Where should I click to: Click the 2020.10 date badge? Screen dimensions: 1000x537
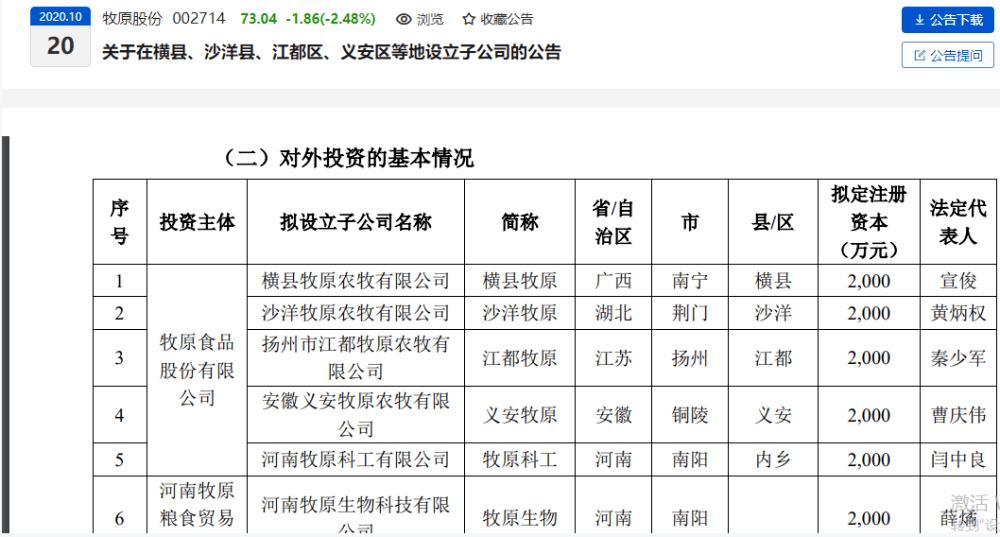point(61,17)
